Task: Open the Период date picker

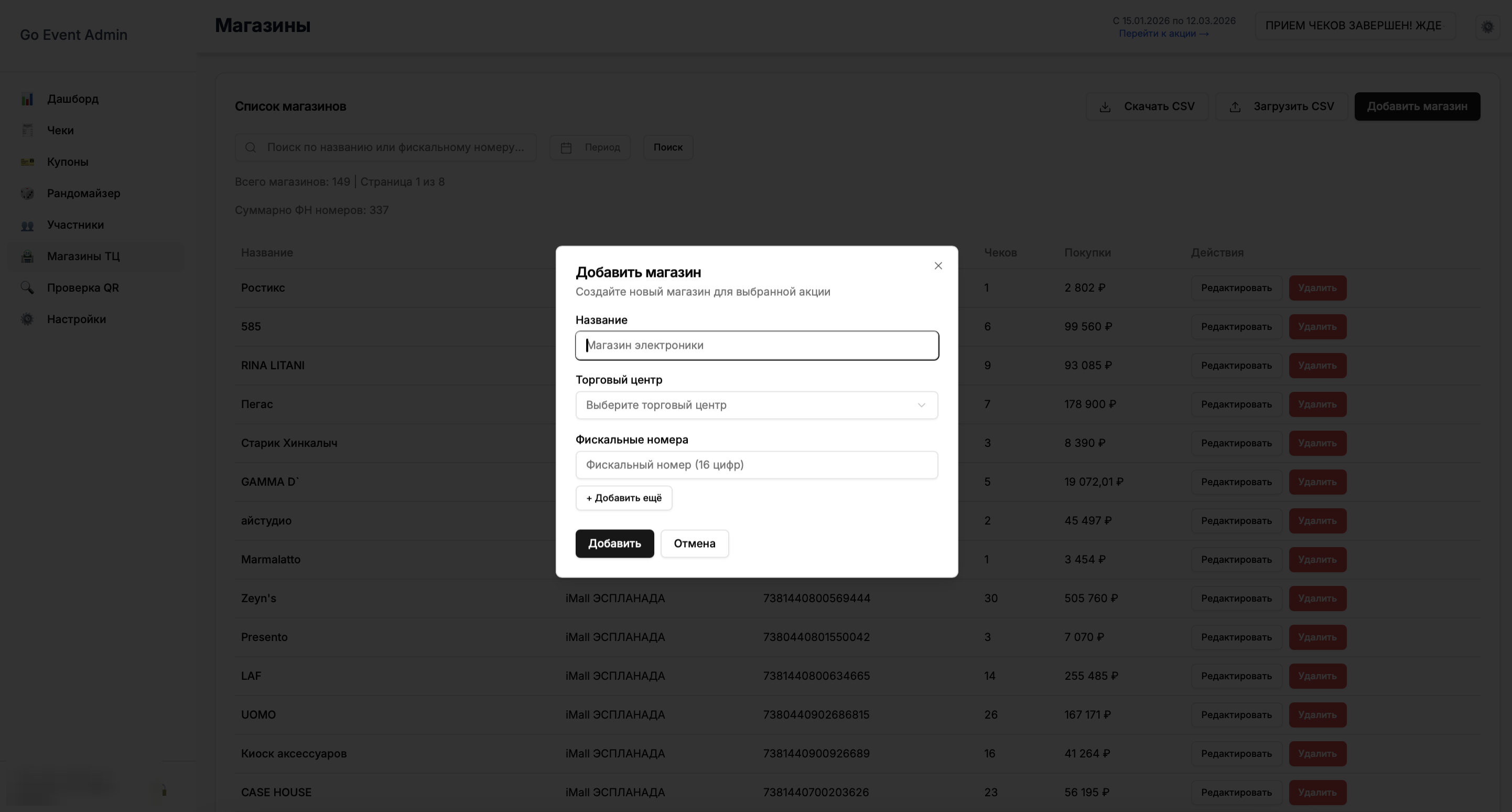Action: [590, 147]
